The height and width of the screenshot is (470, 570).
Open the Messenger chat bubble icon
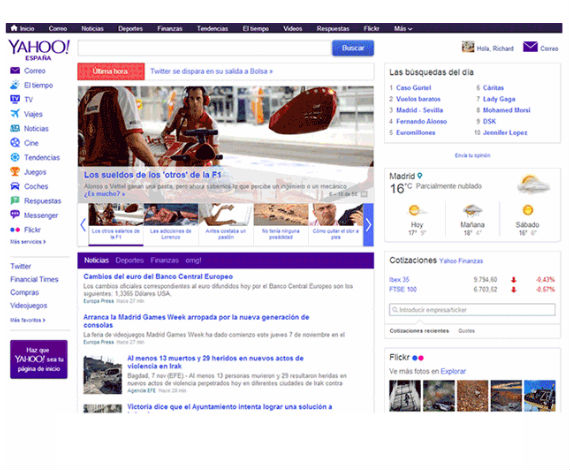click(15, 215)
